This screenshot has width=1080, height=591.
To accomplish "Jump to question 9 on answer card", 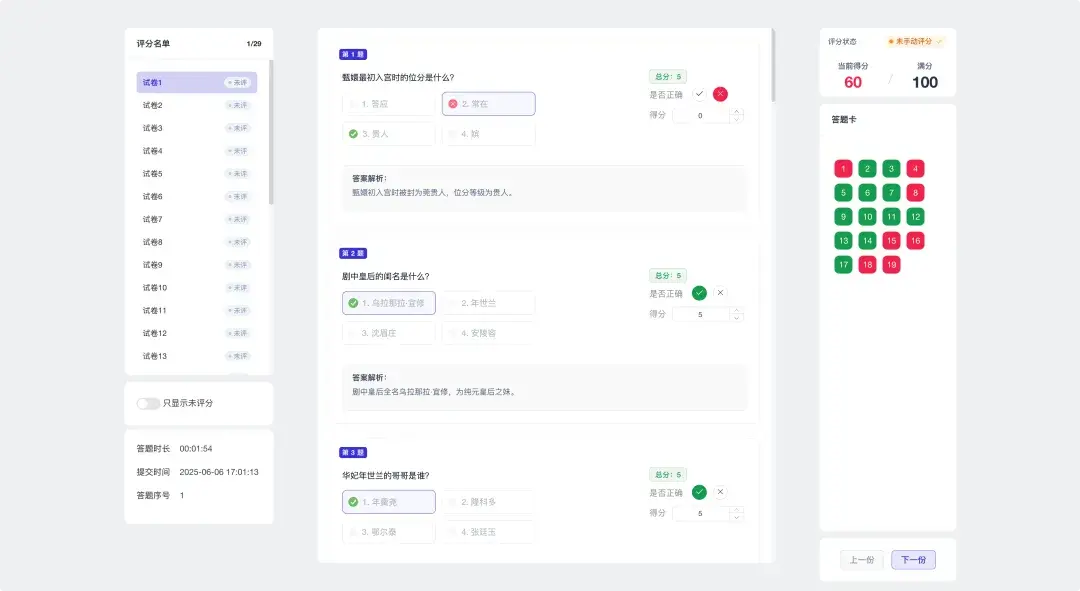I will click(843, 217).
